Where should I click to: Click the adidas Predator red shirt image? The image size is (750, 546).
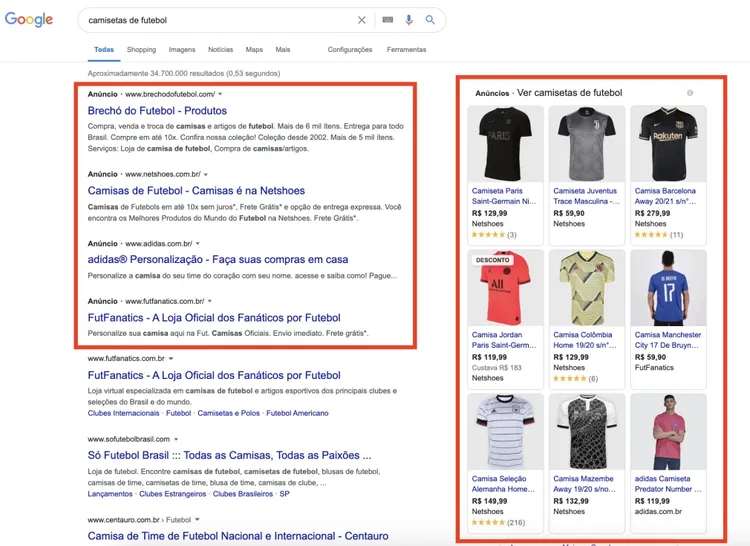[668, 432]
